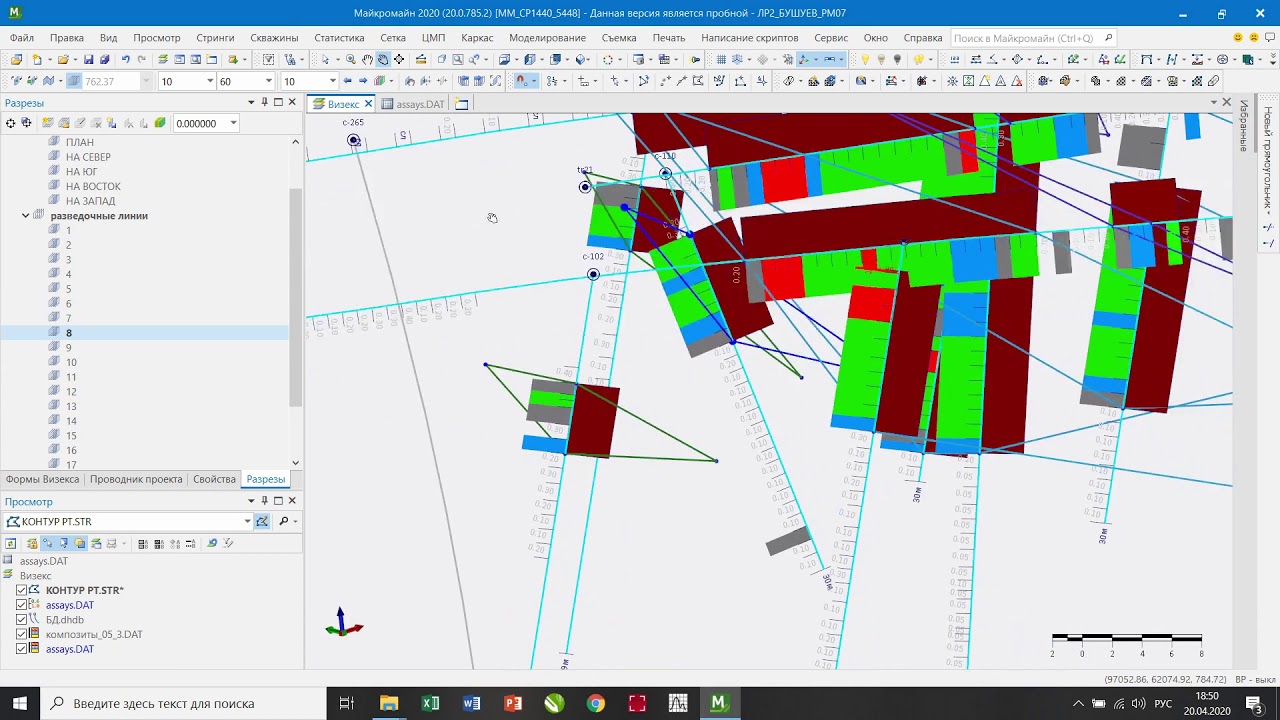Select the highlighted Rotate view hand tool
The width and height of the screenshot is (1280, 720).
pyautogui.click(x=383, y=60)
